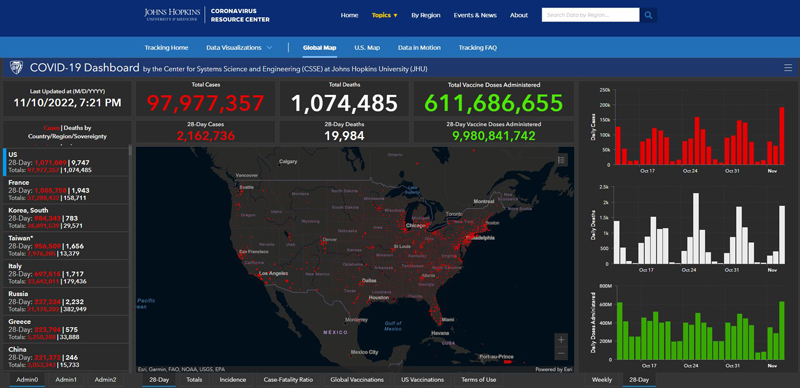Click the vaccine doses total 611,686,655
This screenshot has height=388, width=800.
click(x=493, y=103)
